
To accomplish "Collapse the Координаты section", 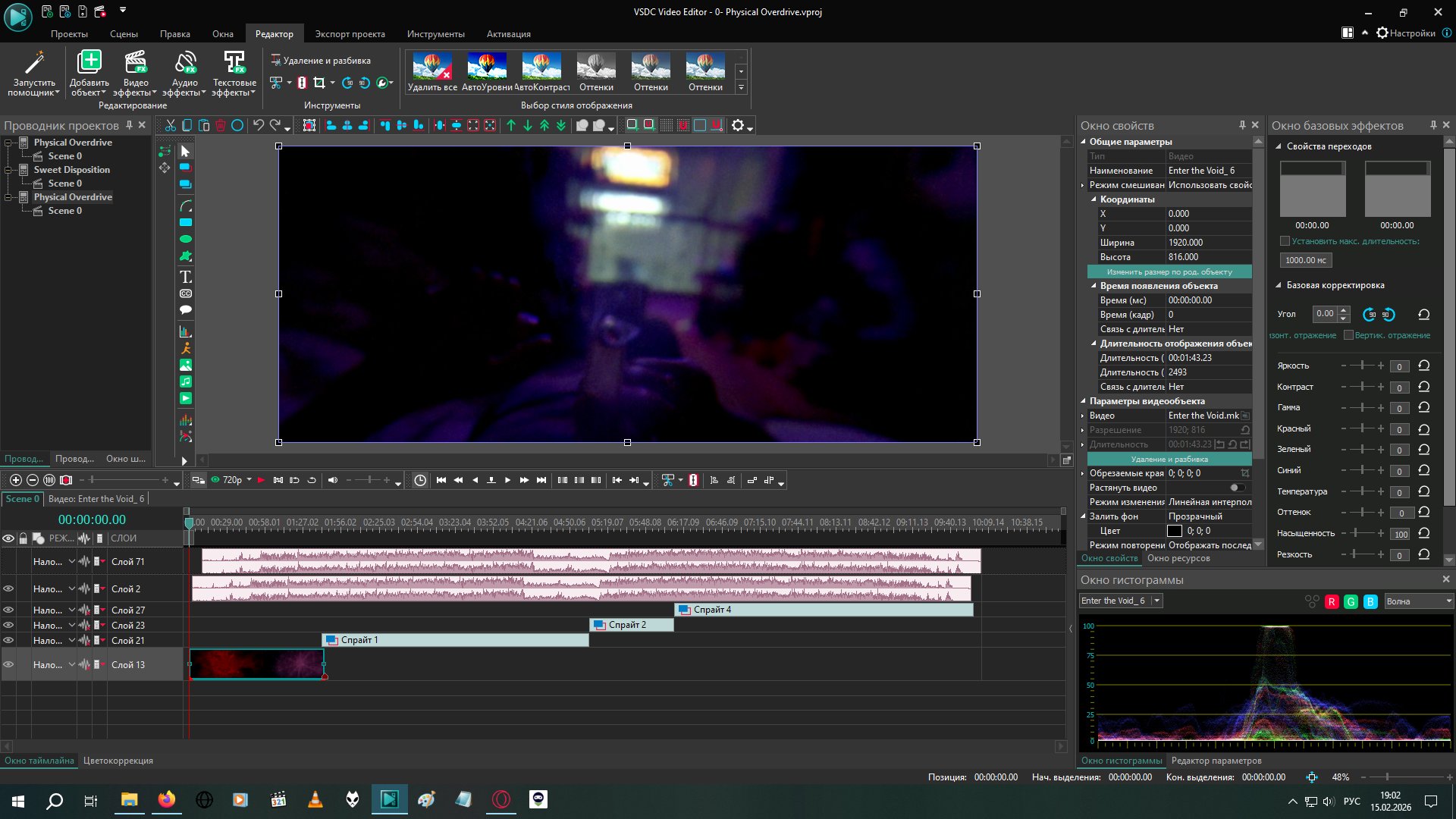I will (1094, 199).
